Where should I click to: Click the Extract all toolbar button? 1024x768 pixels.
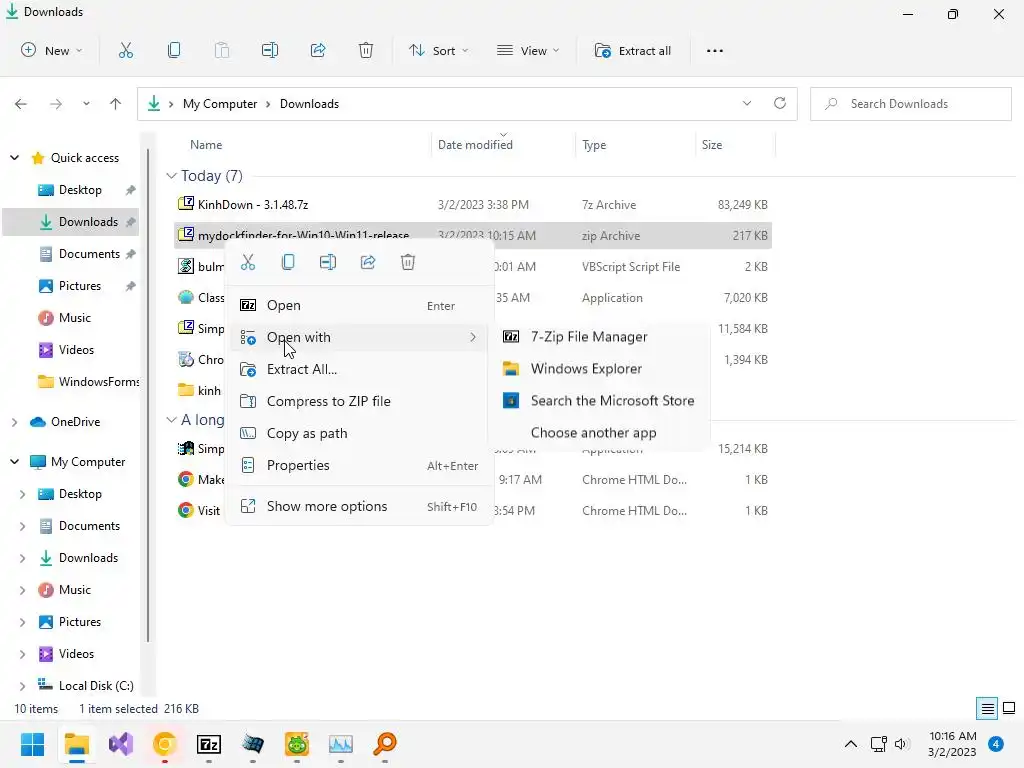tap(633, 50)
